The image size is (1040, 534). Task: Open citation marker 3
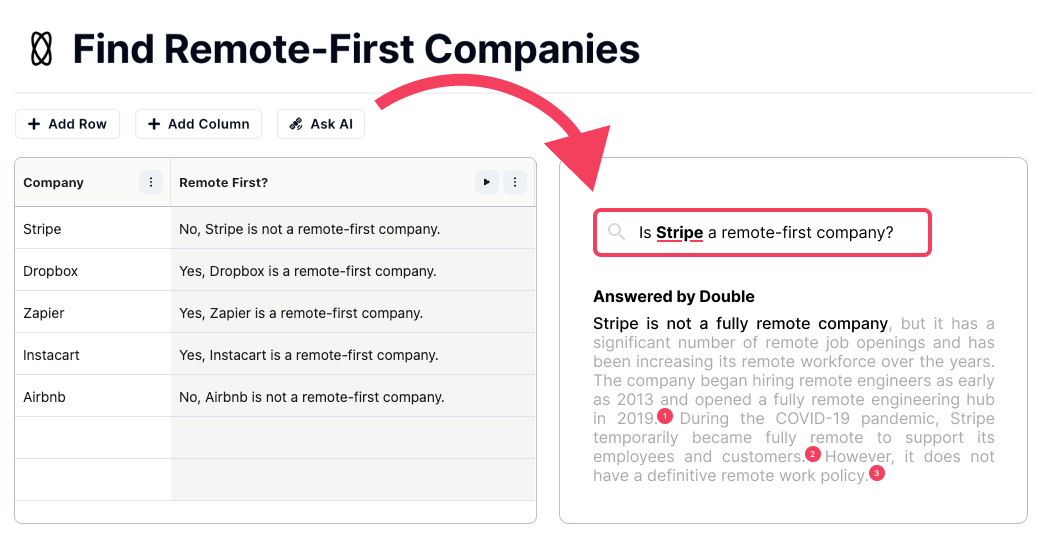point(877,473)
